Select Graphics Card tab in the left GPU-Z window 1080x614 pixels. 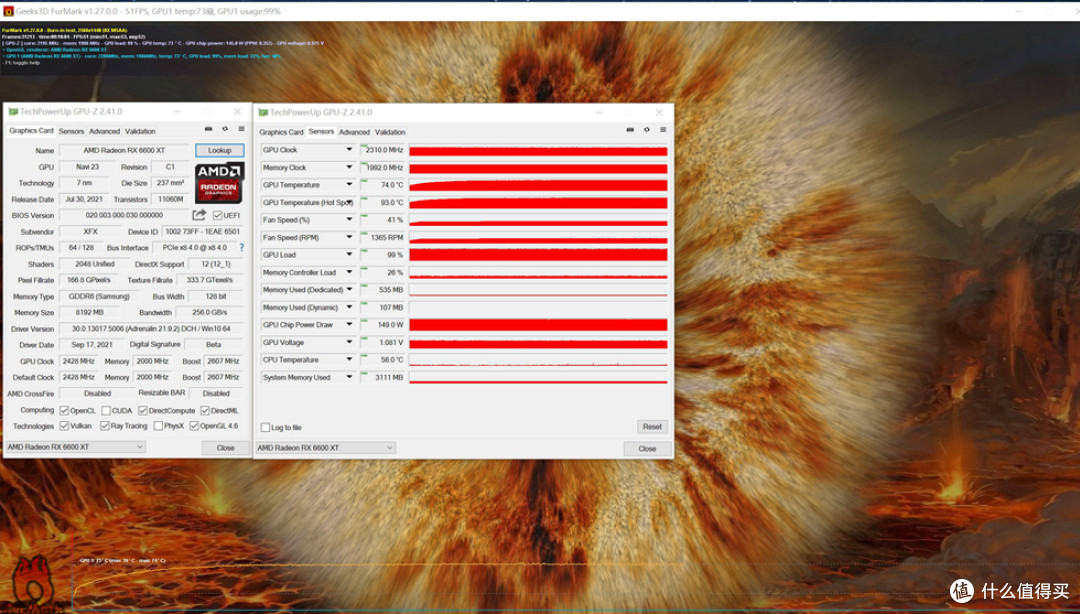pos(31,131)
